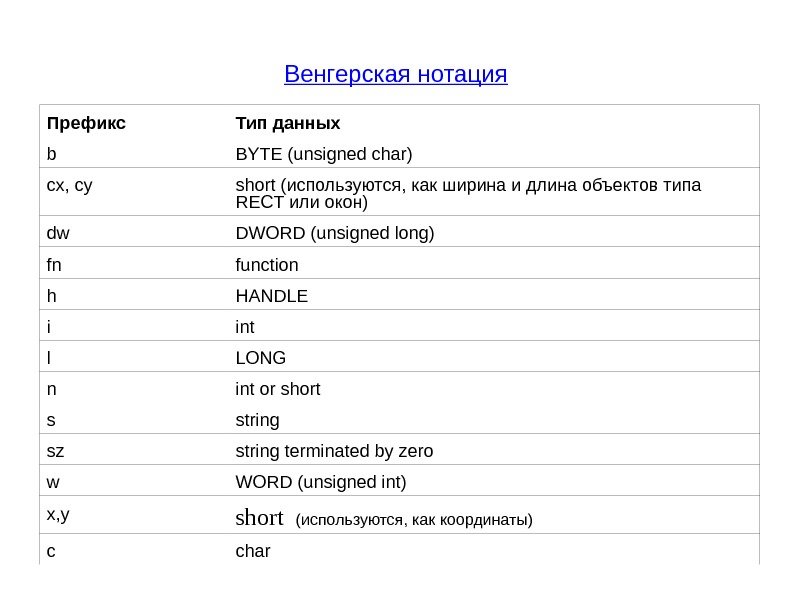The width and height of the screenshot is (794, 595).
Task: Select the fn prefix cell
Action: [56, 265]
